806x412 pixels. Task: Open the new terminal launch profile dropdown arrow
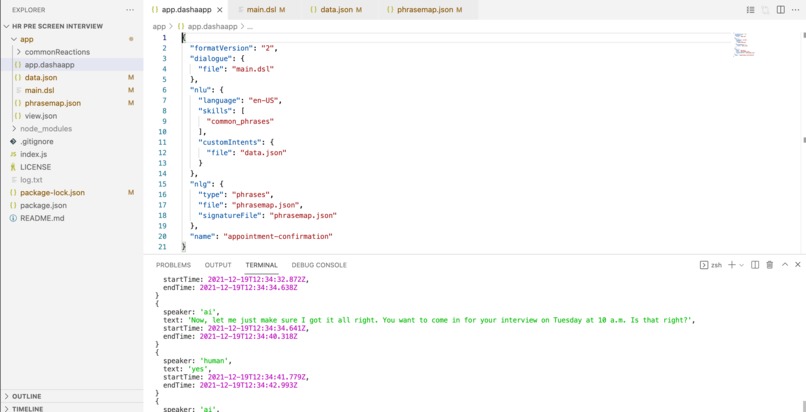(x=741, y=265)
